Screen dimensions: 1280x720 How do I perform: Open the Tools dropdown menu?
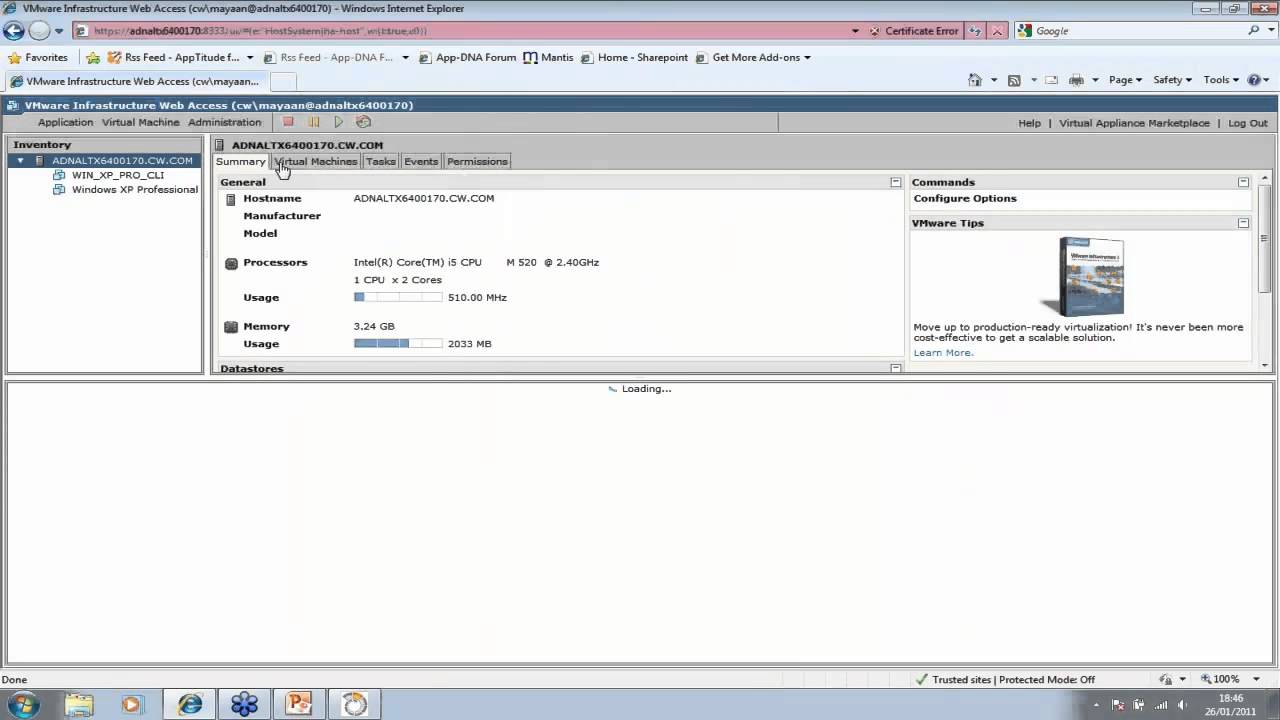(1221, 80)
